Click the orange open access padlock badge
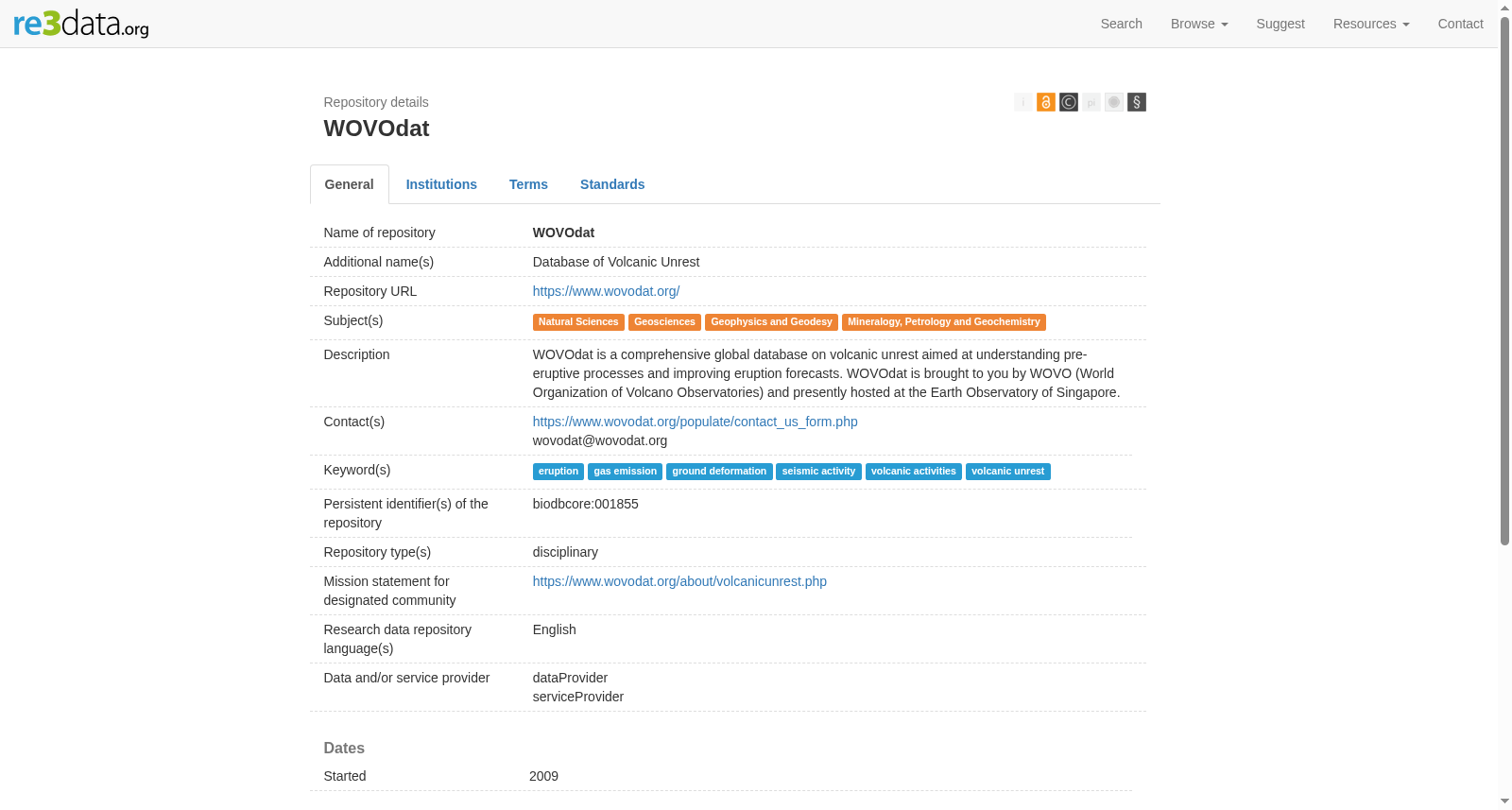 (x=1046, y=102)
